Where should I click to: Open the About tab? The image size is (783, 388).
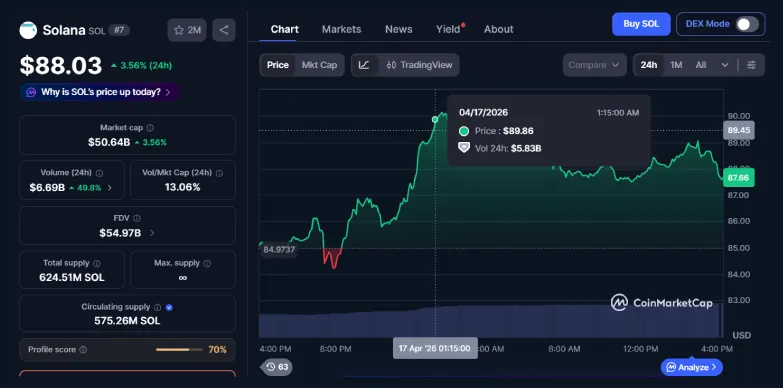[498, 29]
